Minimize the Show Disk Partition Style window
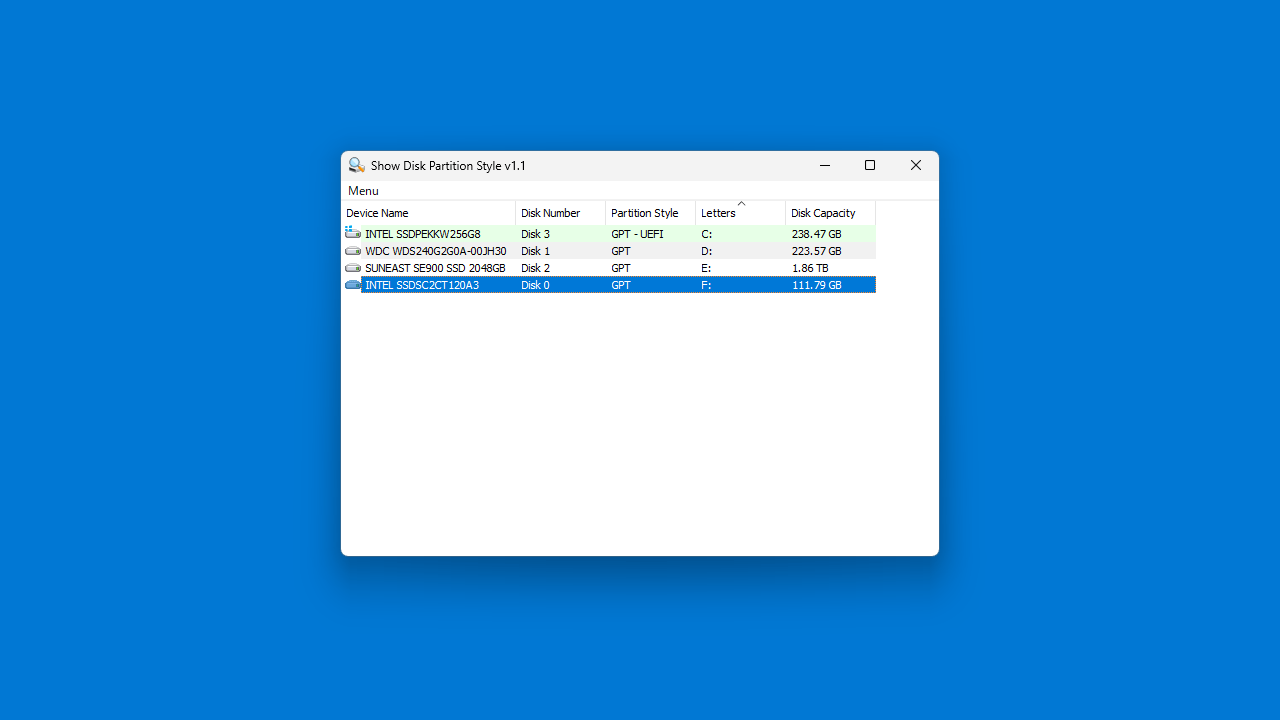This screenshot has height=720, width=1280. pyautogui.click(x=825, y=166)
